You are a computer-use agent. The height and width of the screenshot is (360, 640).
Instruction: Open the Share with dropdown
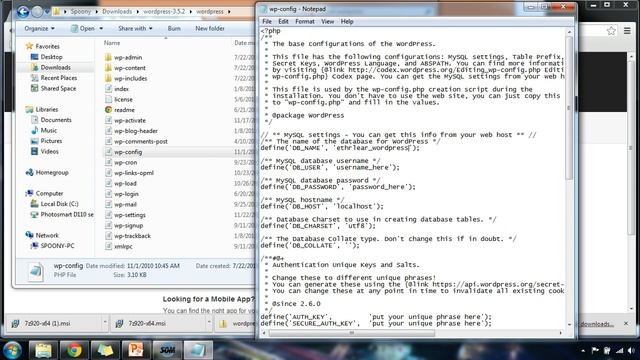135,29
